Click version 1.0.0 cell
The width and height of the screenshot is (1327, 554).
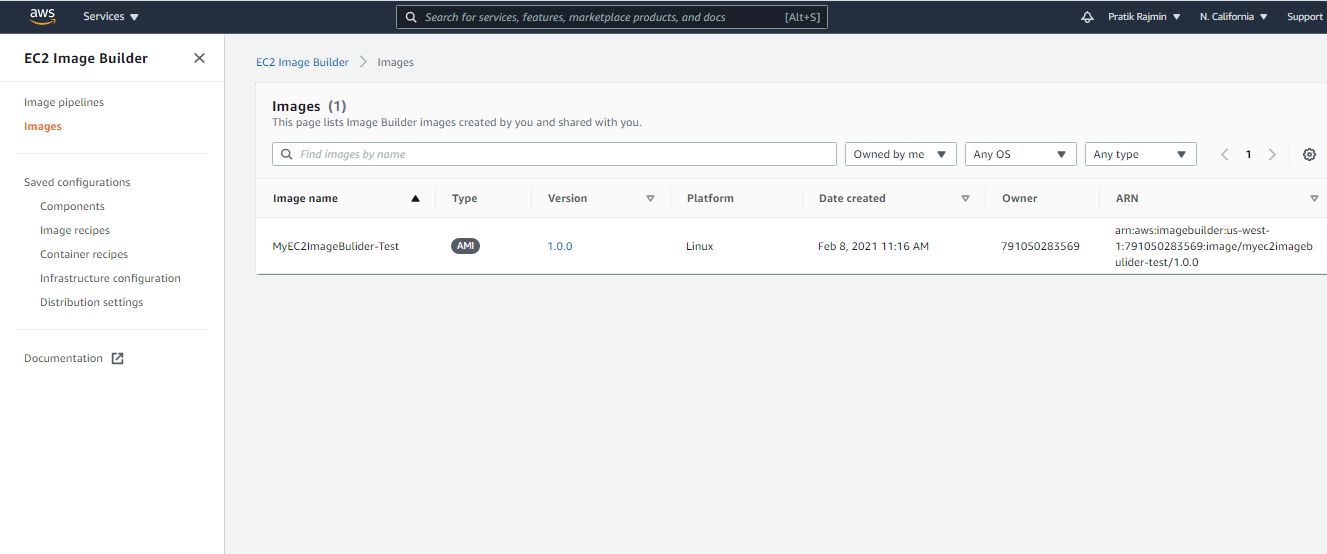pyautogui.click(x=560, y=246)
